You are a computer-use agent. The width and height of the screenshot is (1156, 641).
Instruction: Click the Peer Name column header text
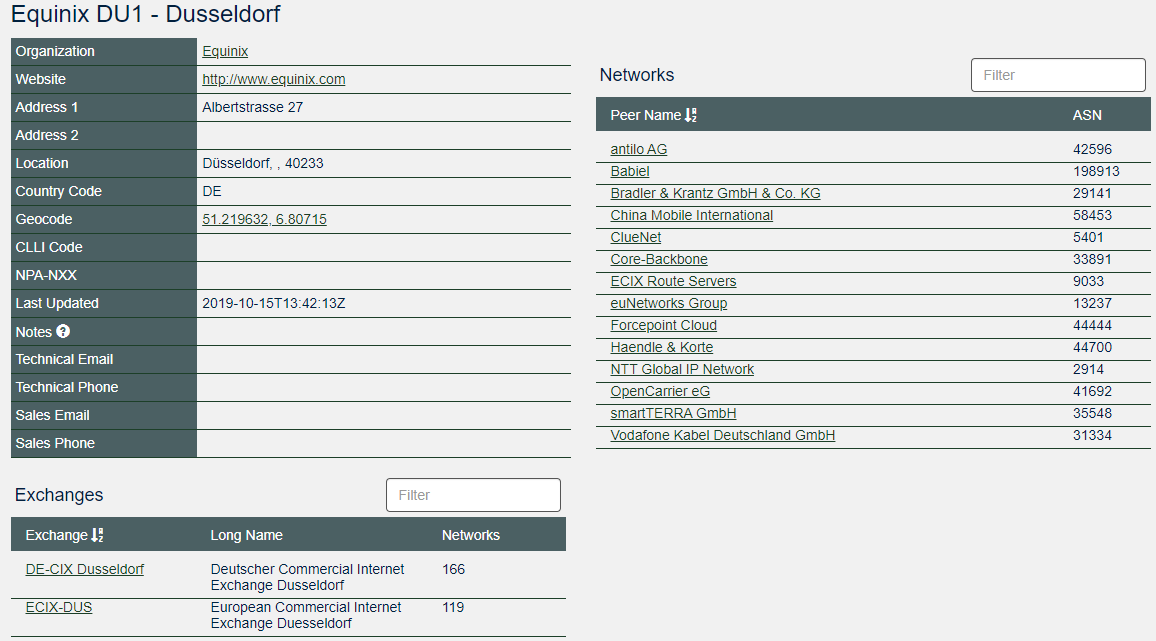point(645,115)
